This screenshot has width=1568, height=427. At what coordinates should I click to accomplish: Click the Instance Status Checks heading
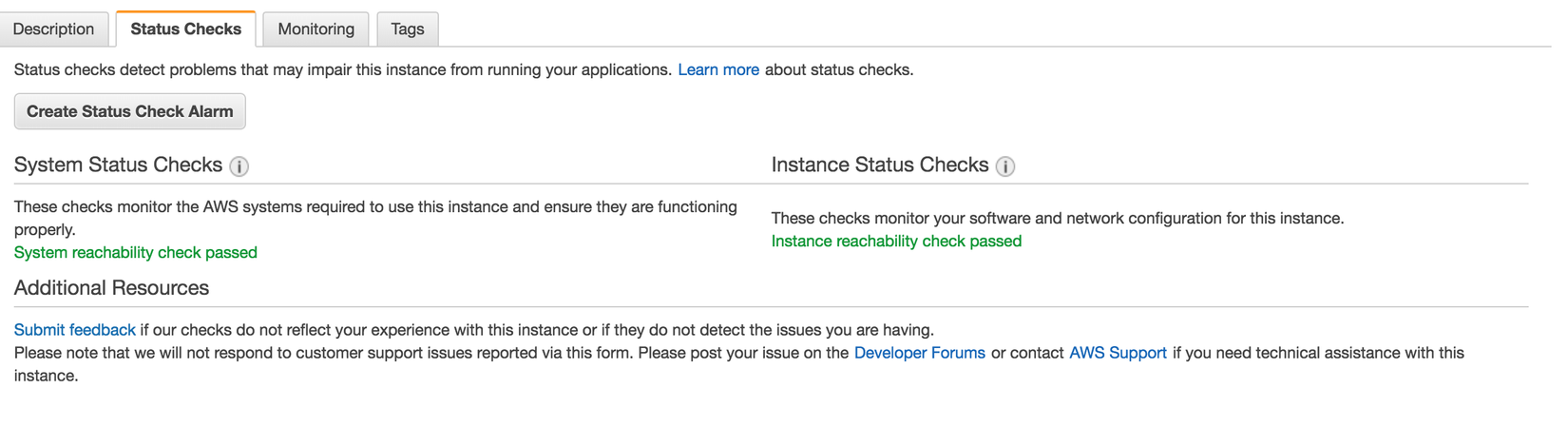pyautogui.click(x=880, y=165)
